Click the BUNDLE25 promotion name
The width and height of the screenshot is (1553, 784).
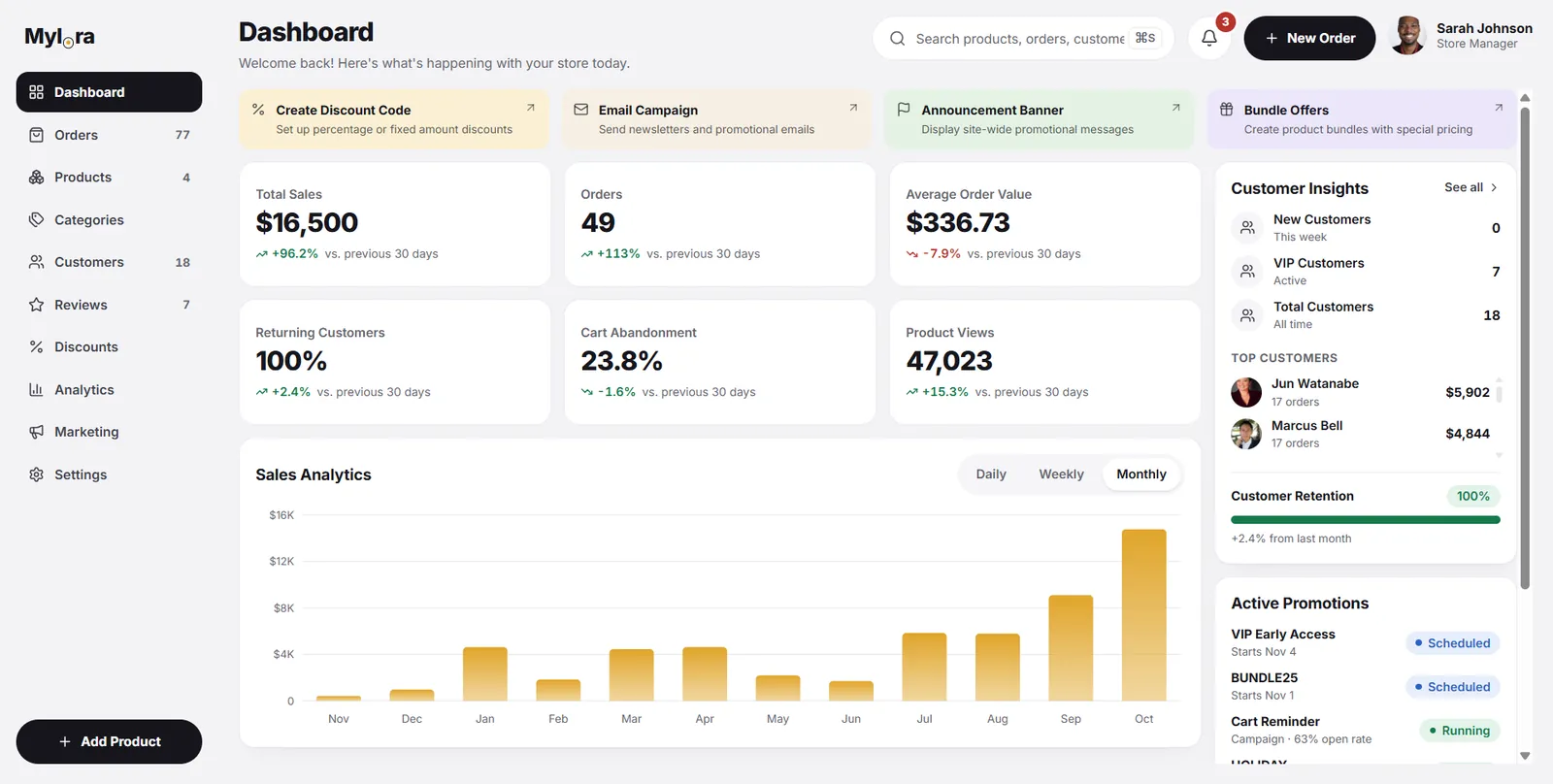tap(1264, 678)
